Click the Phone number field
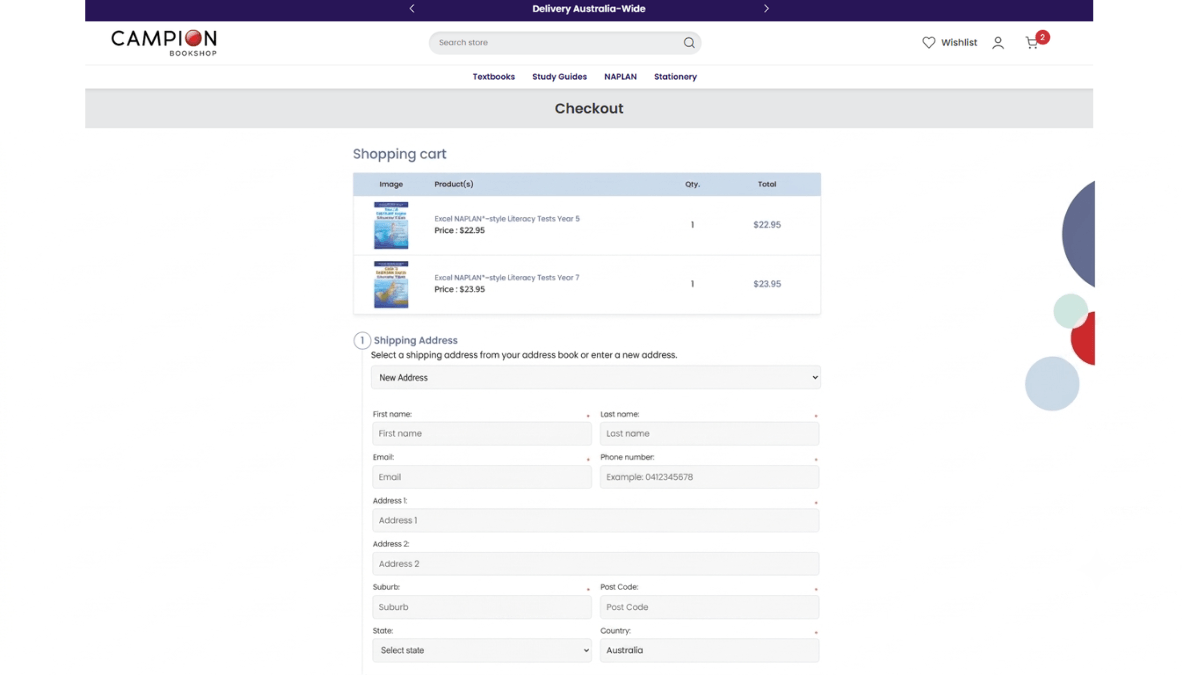Screen dimensions: 1200x675 [709, 477]
